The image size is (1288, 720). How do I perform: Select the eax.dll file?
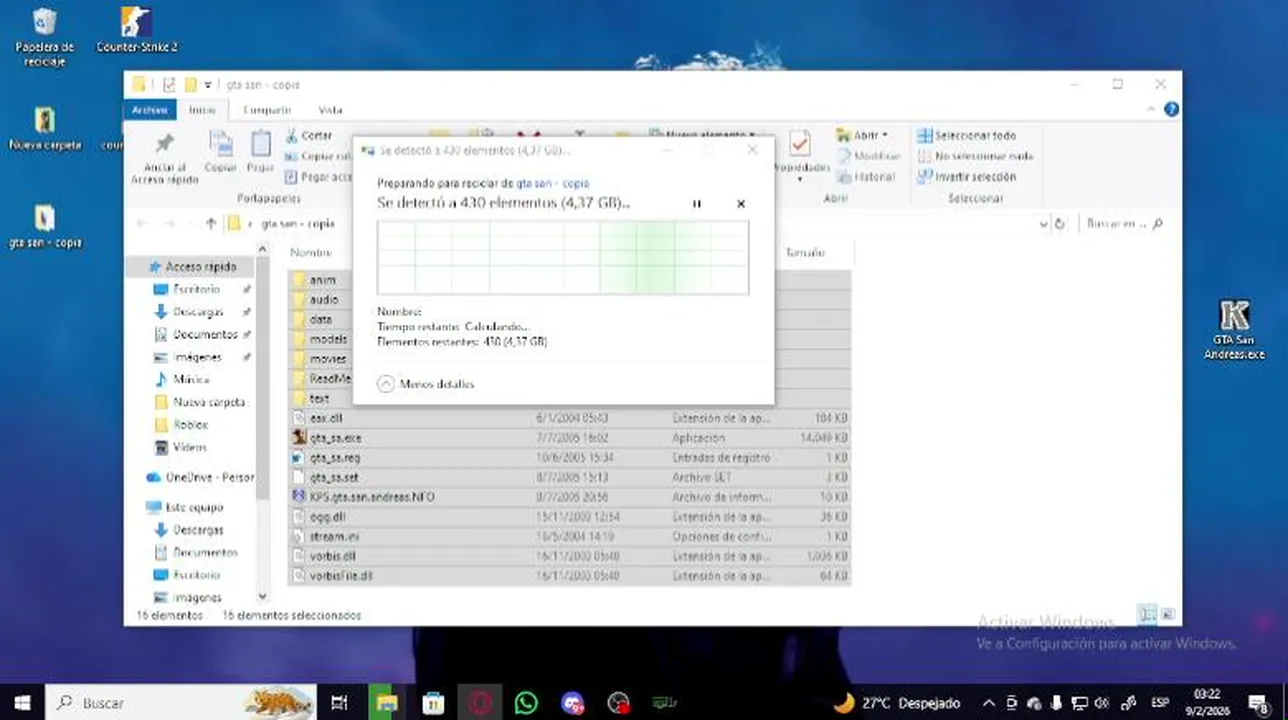569,418
